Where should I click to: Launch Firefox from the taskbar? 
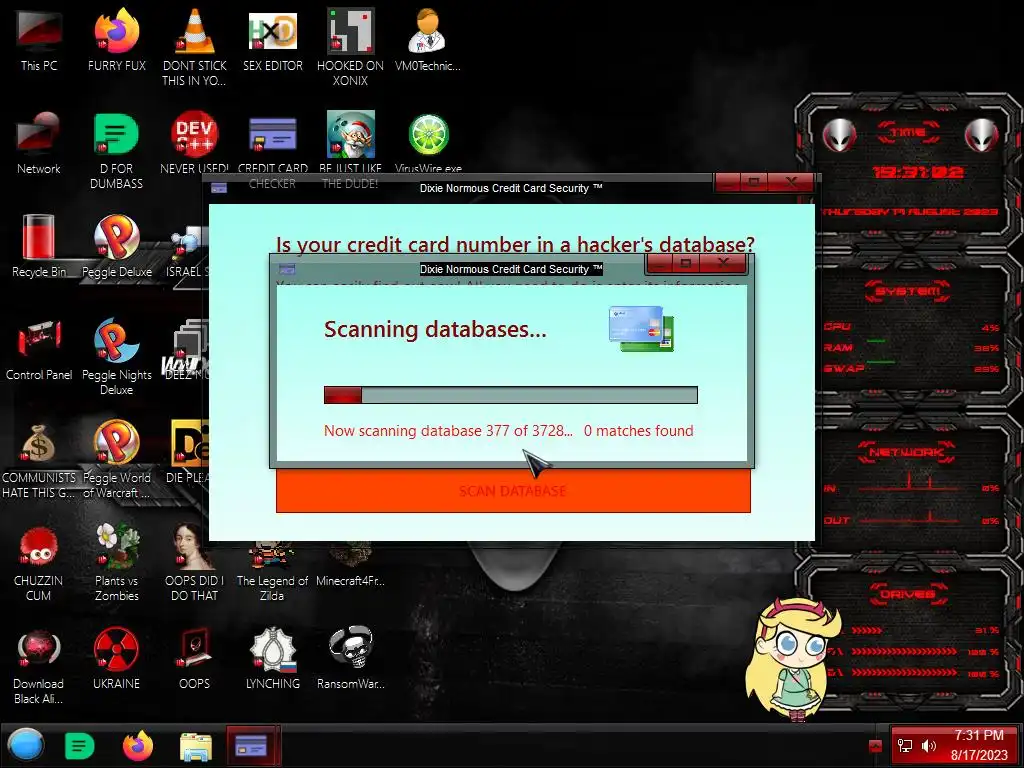point(138,746)
